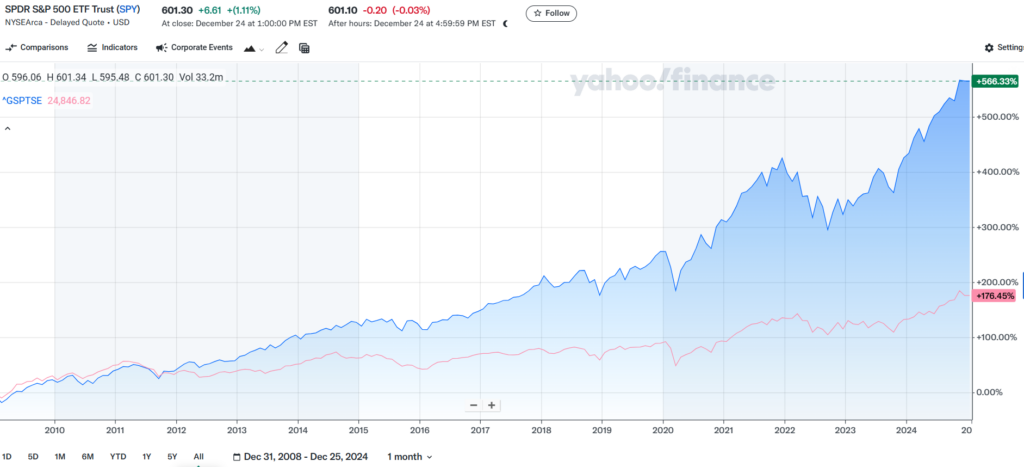Open the Indicators menu

coord(112,47)
